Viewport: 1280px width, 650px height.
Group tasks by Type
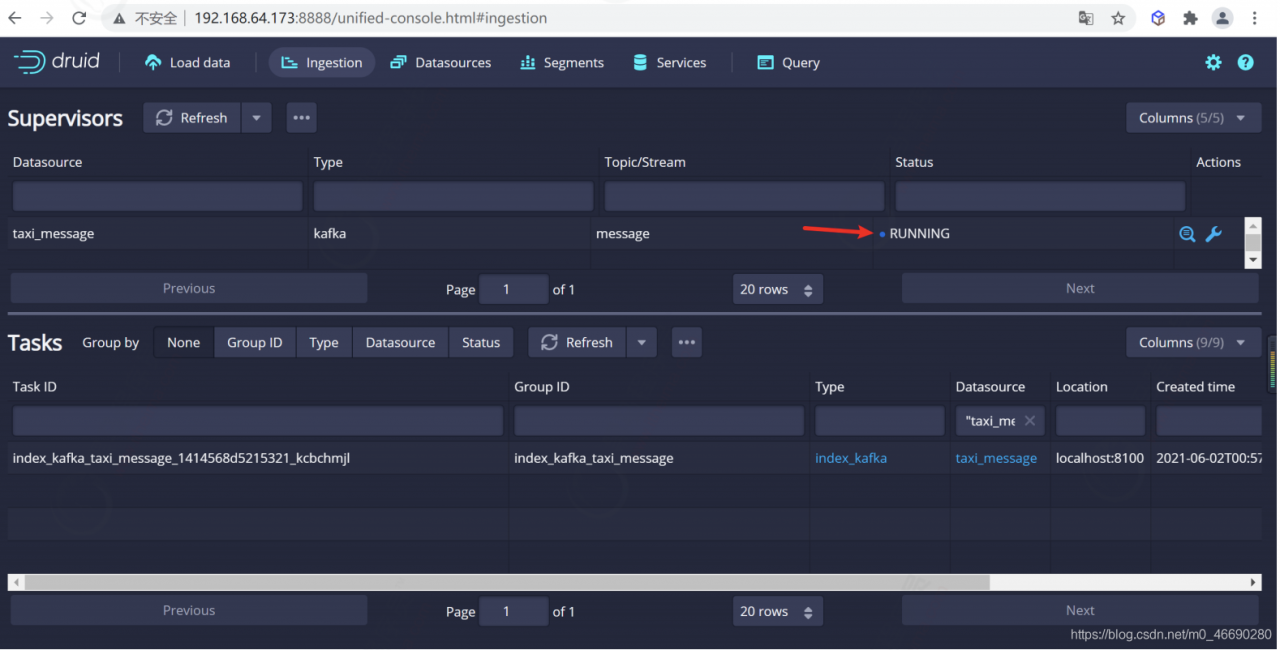[324, 342]
